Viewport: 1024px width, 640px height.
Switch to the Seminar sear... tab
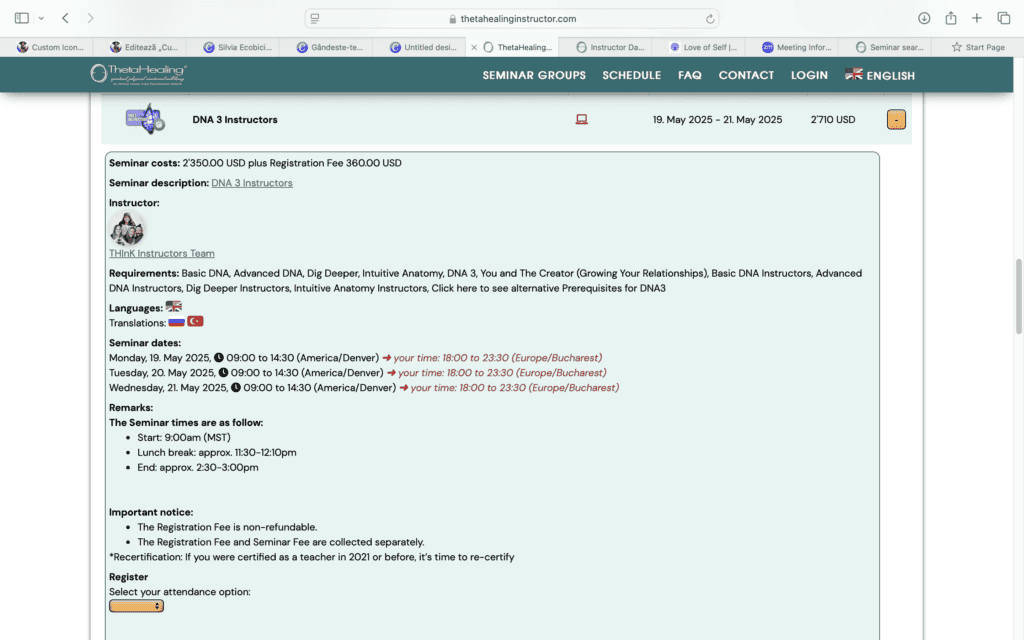click(889, 47)
